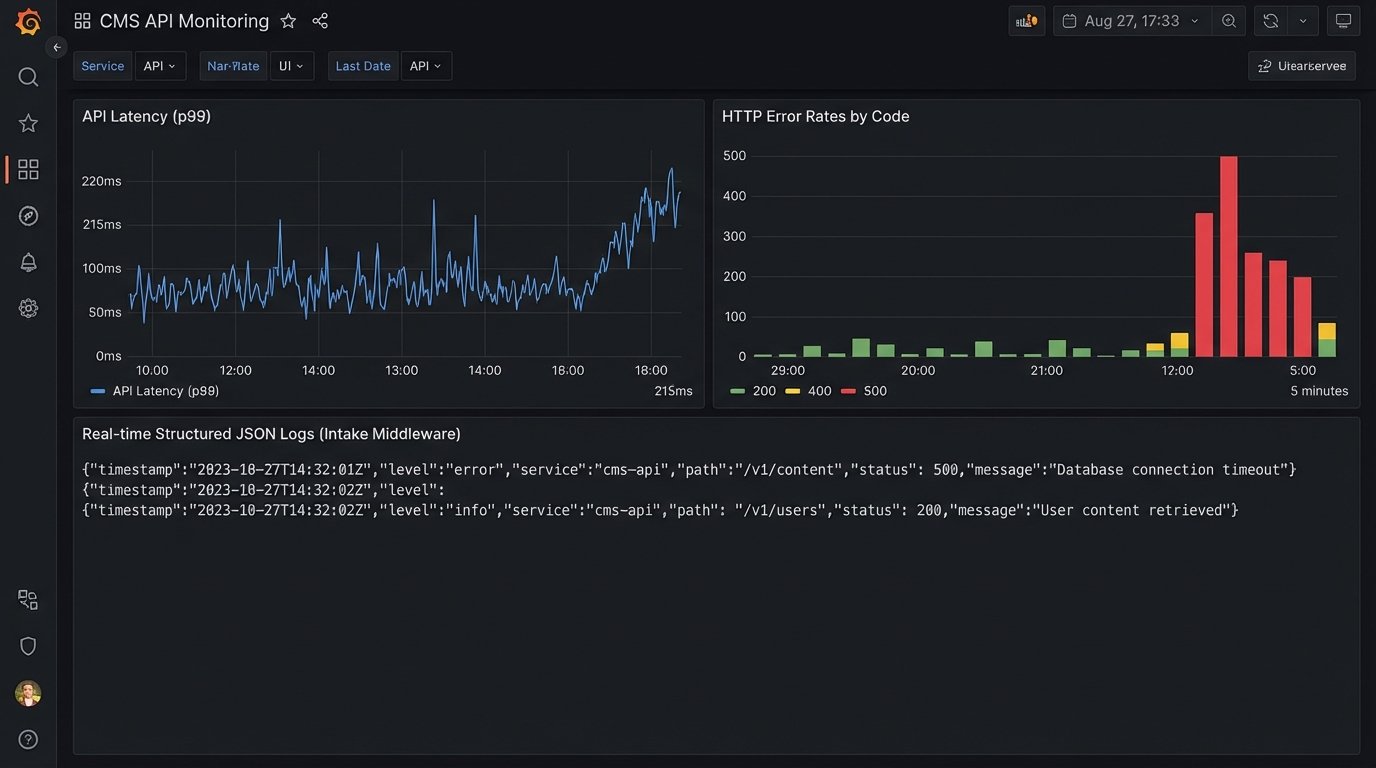The image size is (1376, 768).
Task: Star the CMS API Monitoring dashboard
Action: (288, 20)
